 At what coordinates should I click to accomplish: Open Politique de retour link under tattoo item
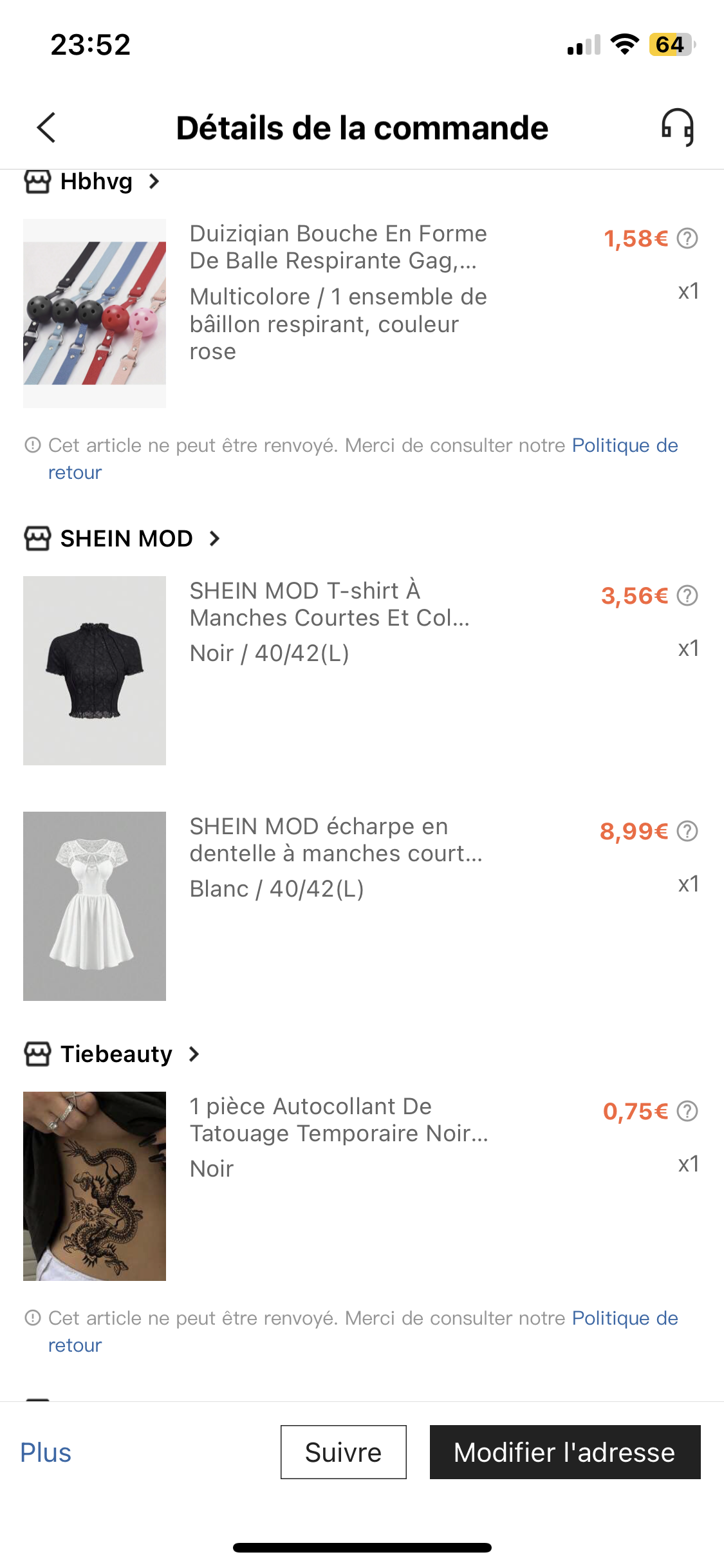point(624,1318)
